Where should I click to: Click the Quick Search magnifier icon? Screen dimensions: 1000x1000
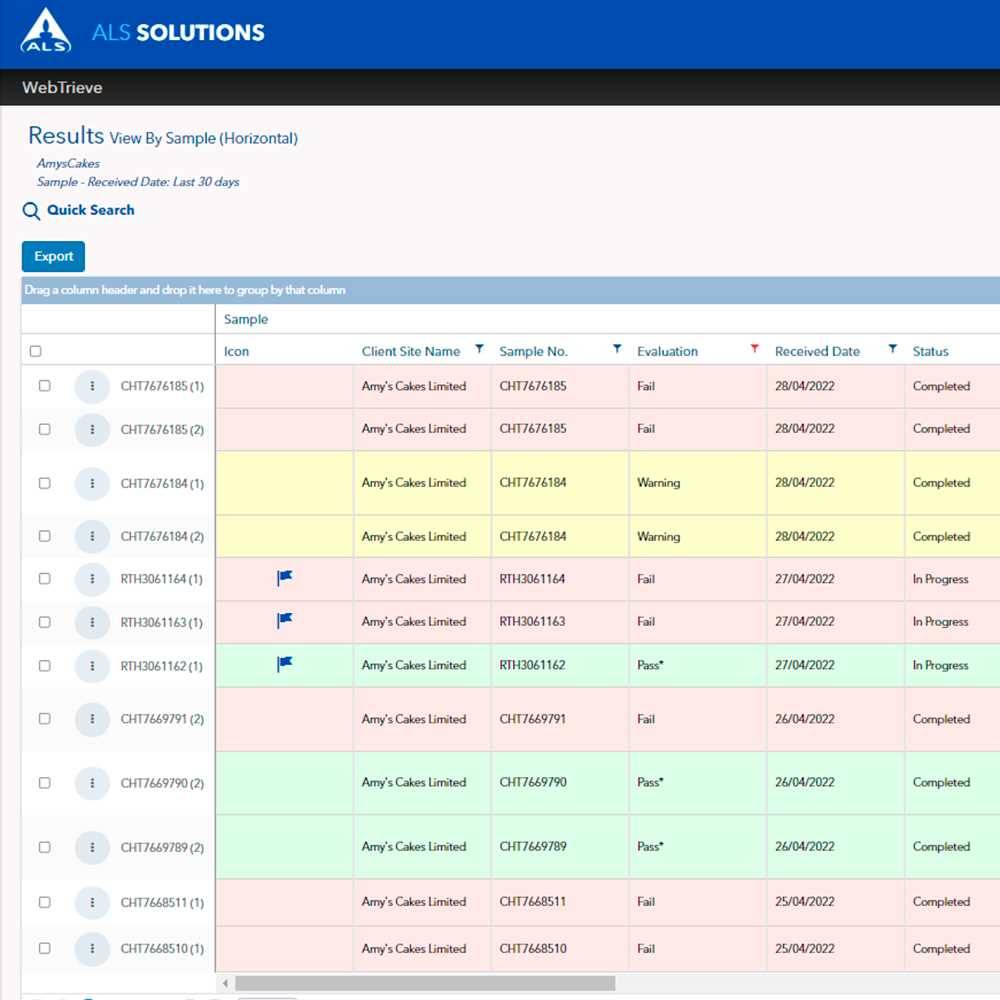[x=31, y=211]
